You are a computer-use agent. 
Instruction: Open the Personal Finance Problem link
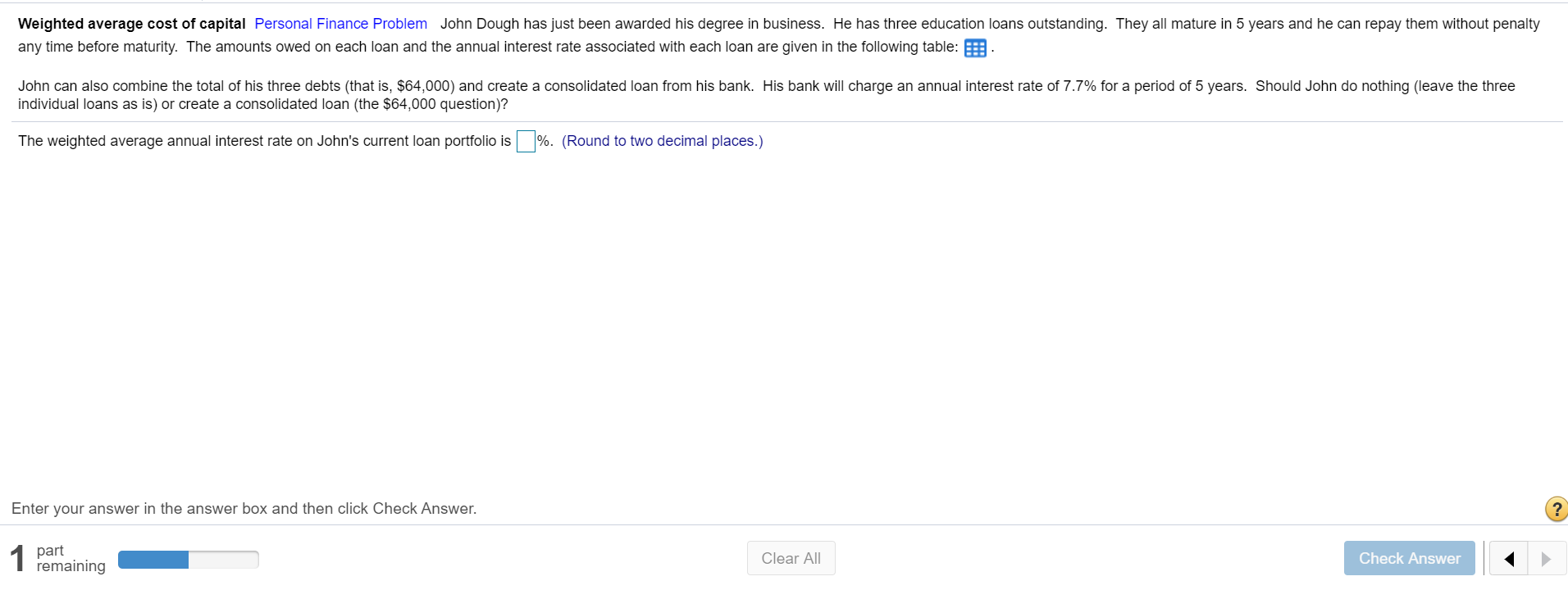tap(340, 23)
